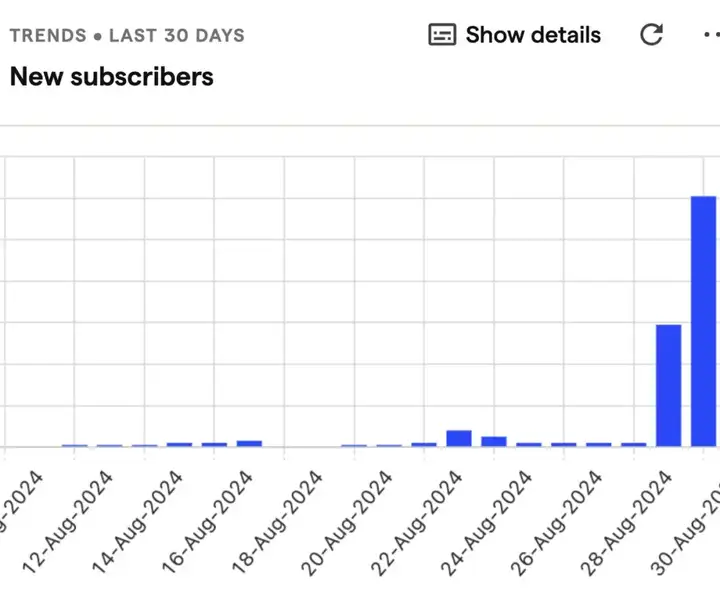Screen dimensions: 720x591
Task: Click the 29-Aug-2024 bar in chart
Action: [669, 385]
